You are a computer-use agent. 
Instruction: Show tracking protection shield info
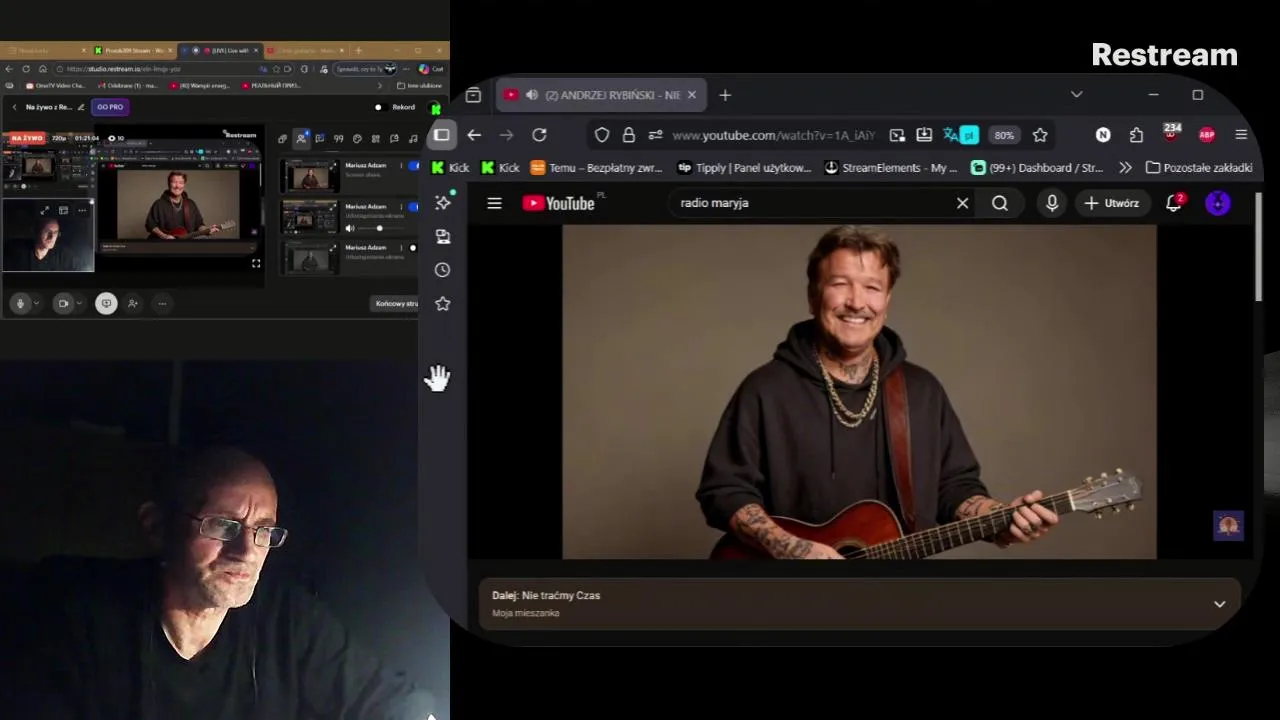point(601,135)
